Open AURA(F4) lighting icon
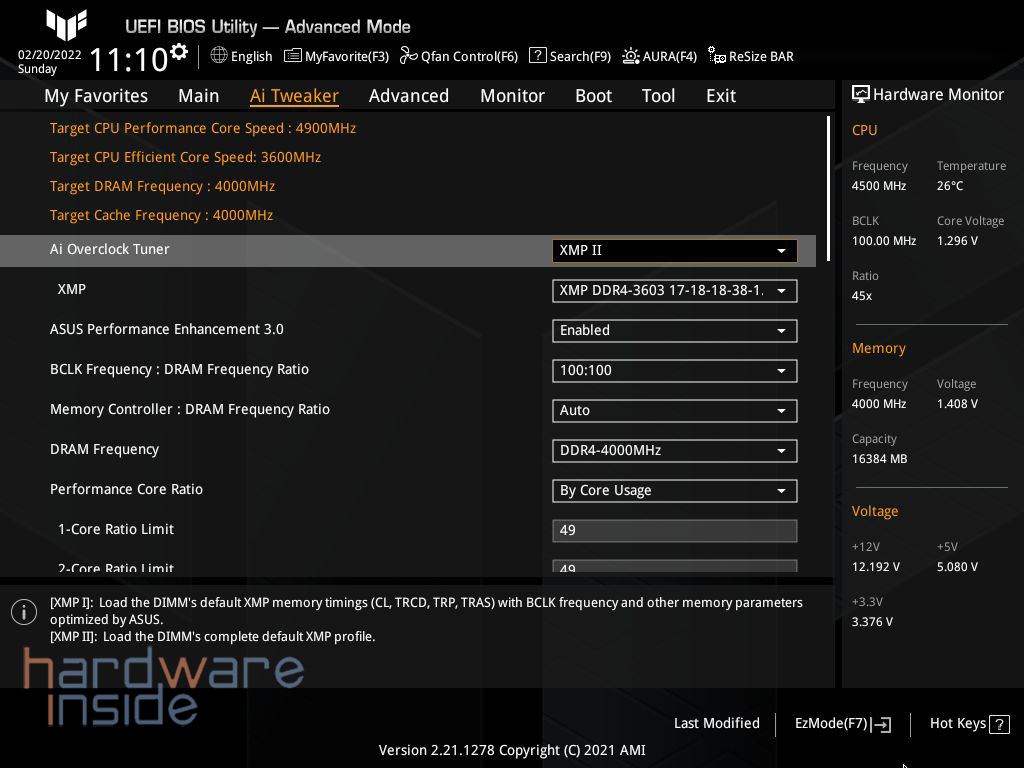The image size is (1024, 768). [630, 56]
